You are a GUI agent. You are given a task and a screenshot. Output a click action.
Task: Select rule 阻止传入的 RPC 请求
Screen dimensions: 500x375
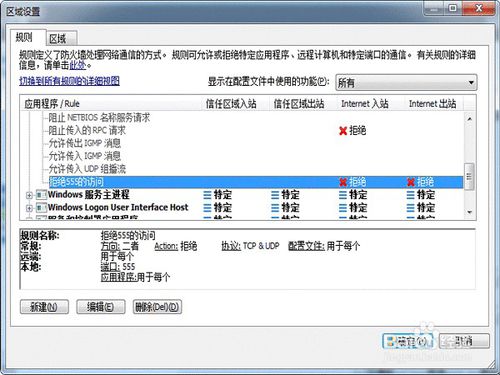tap(87, 130)
